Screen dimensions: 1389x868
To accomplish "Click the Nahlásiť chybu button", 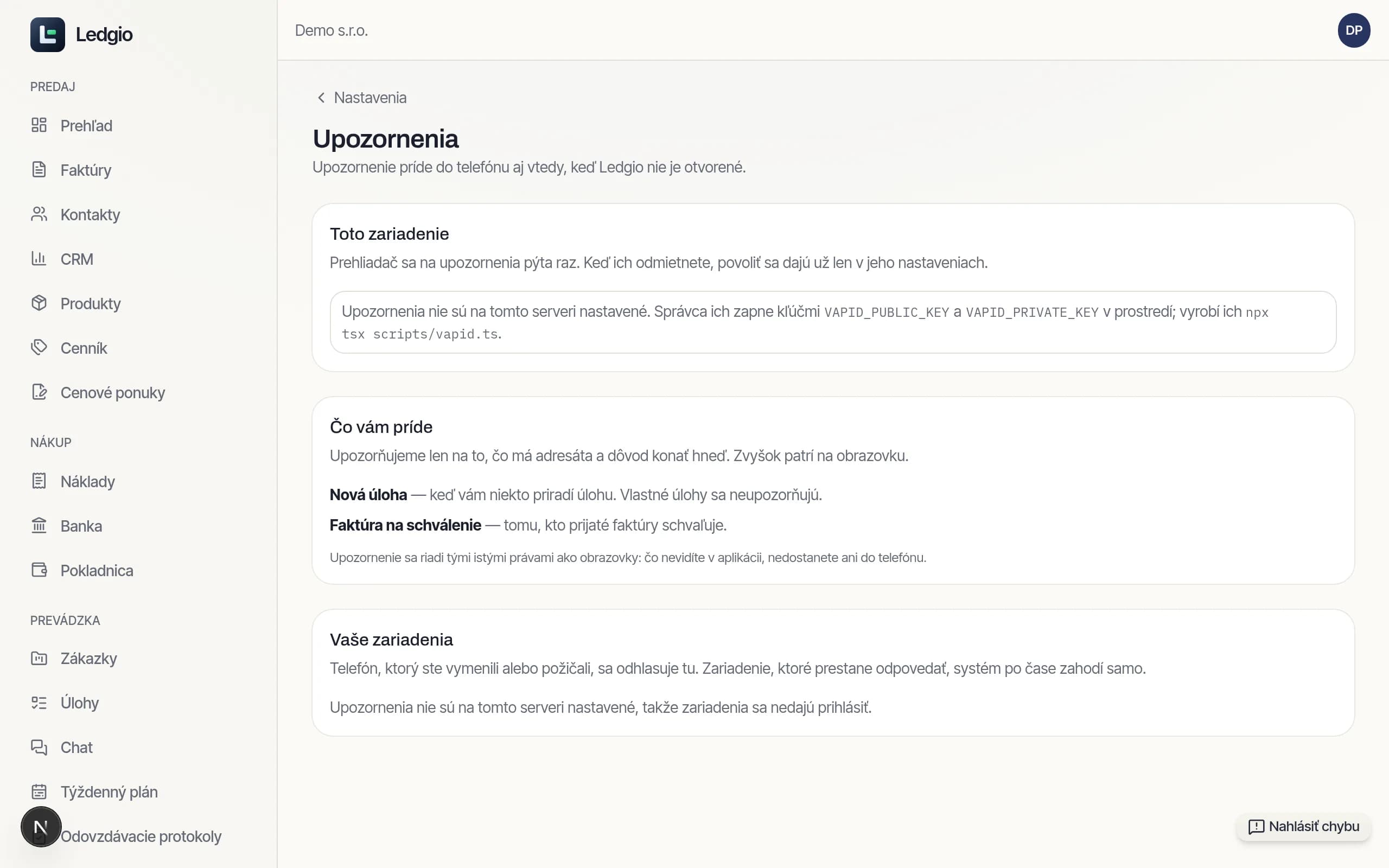I will point(1303,827).
